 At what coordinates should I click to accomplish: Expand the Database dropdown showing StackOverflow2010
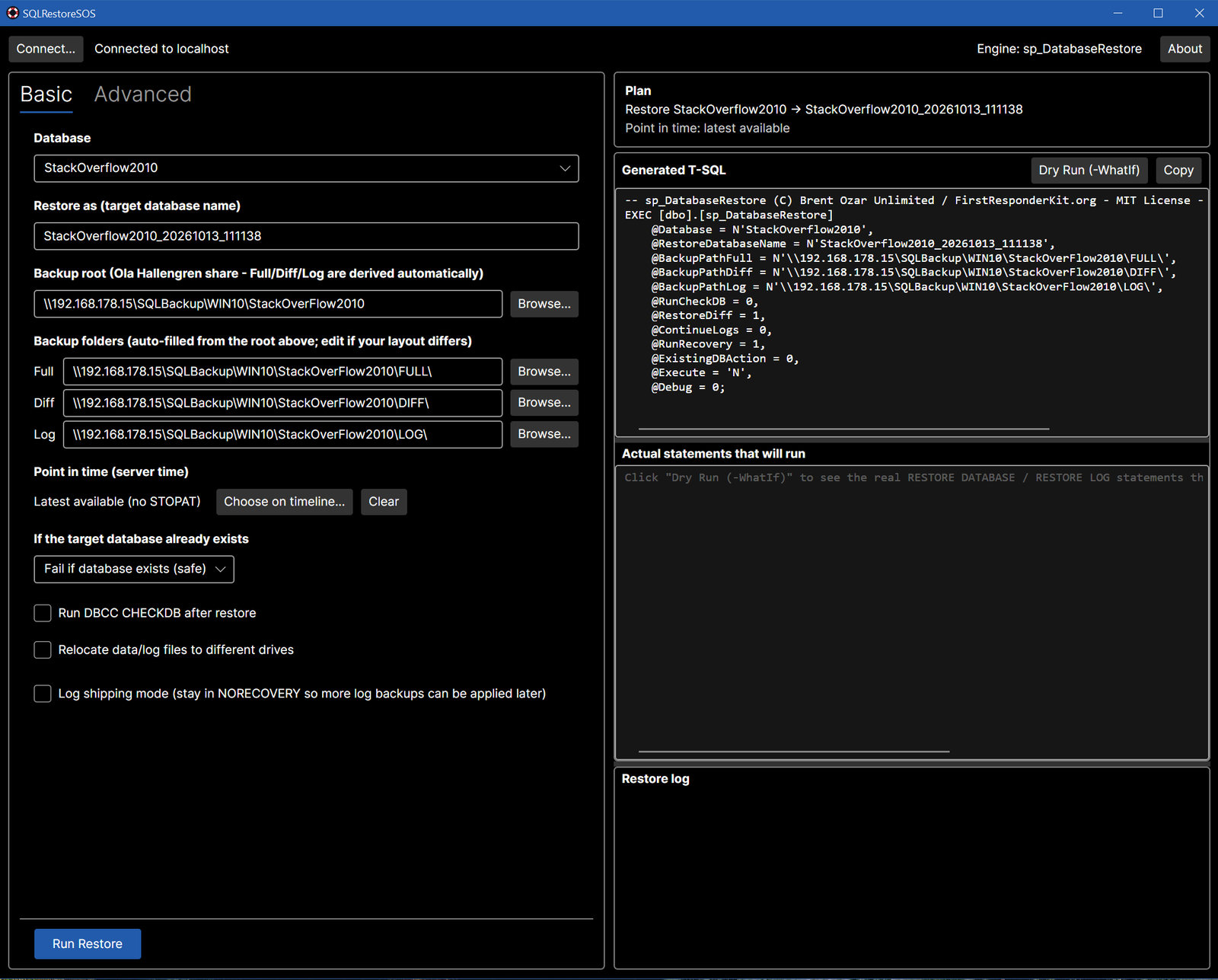click(x=306, y=168)
